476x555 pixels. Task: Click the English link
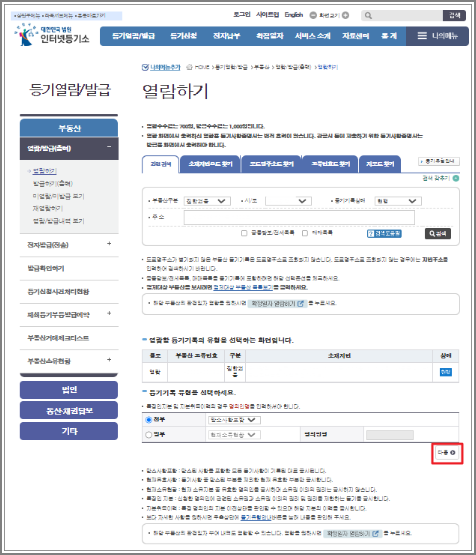tap(294, 15)
